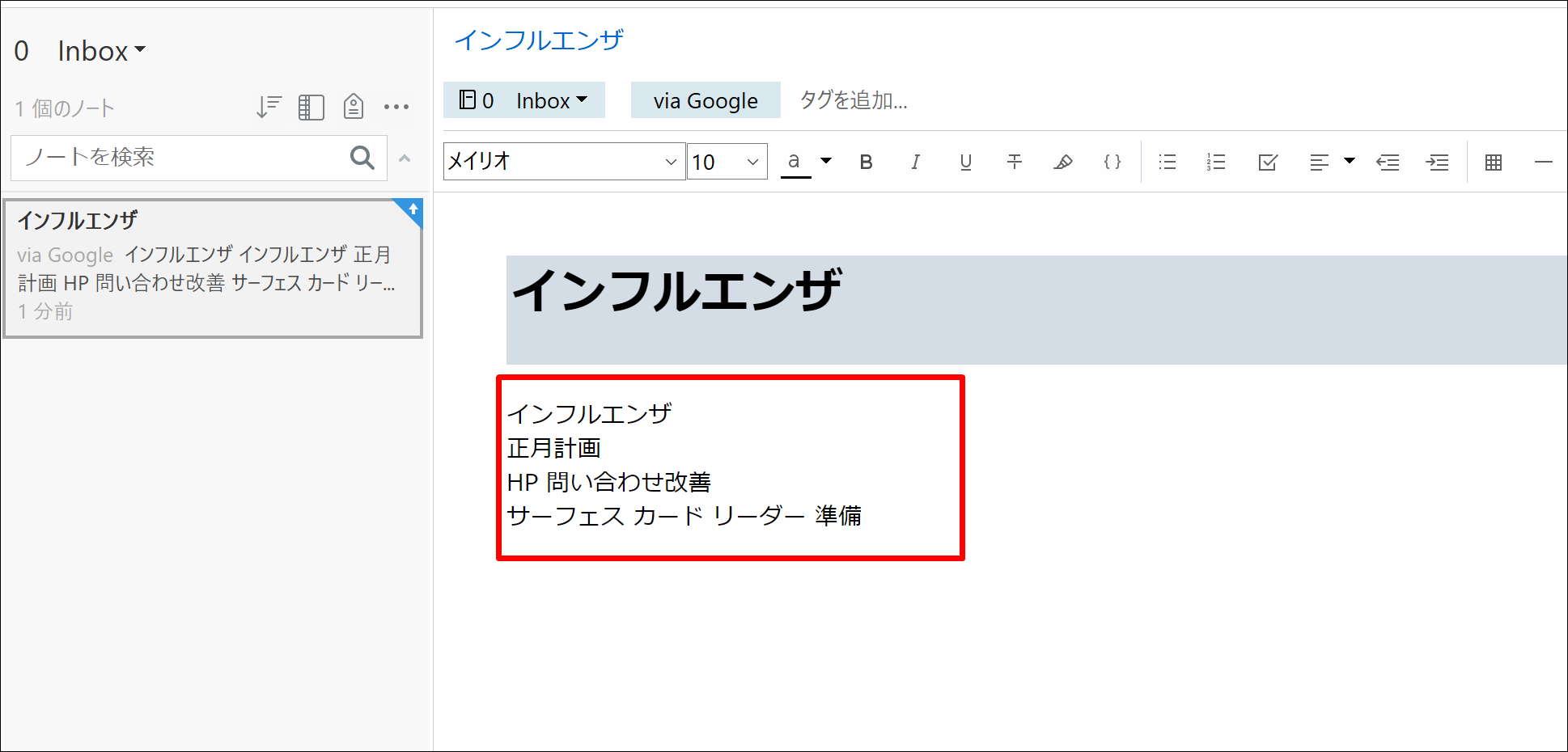Toggle italic formatting
This screenshot has height=752, width=1568.
pos(915,162)
